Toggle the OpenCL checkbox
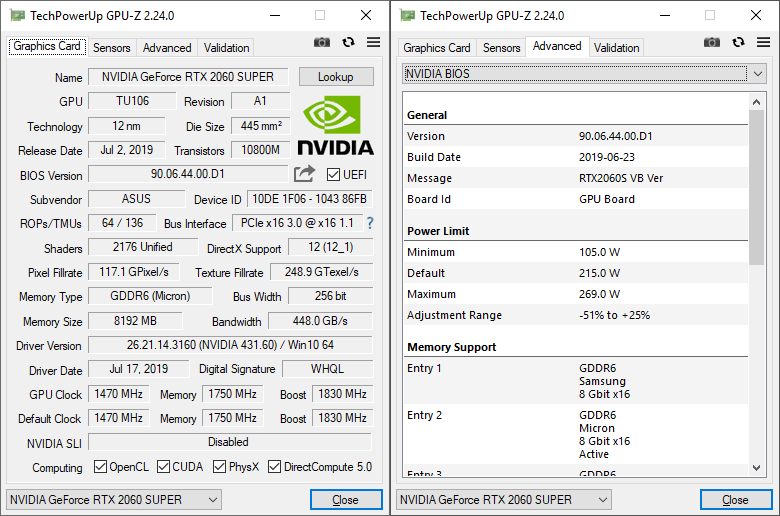780x516 pixels. click(100, 467)
